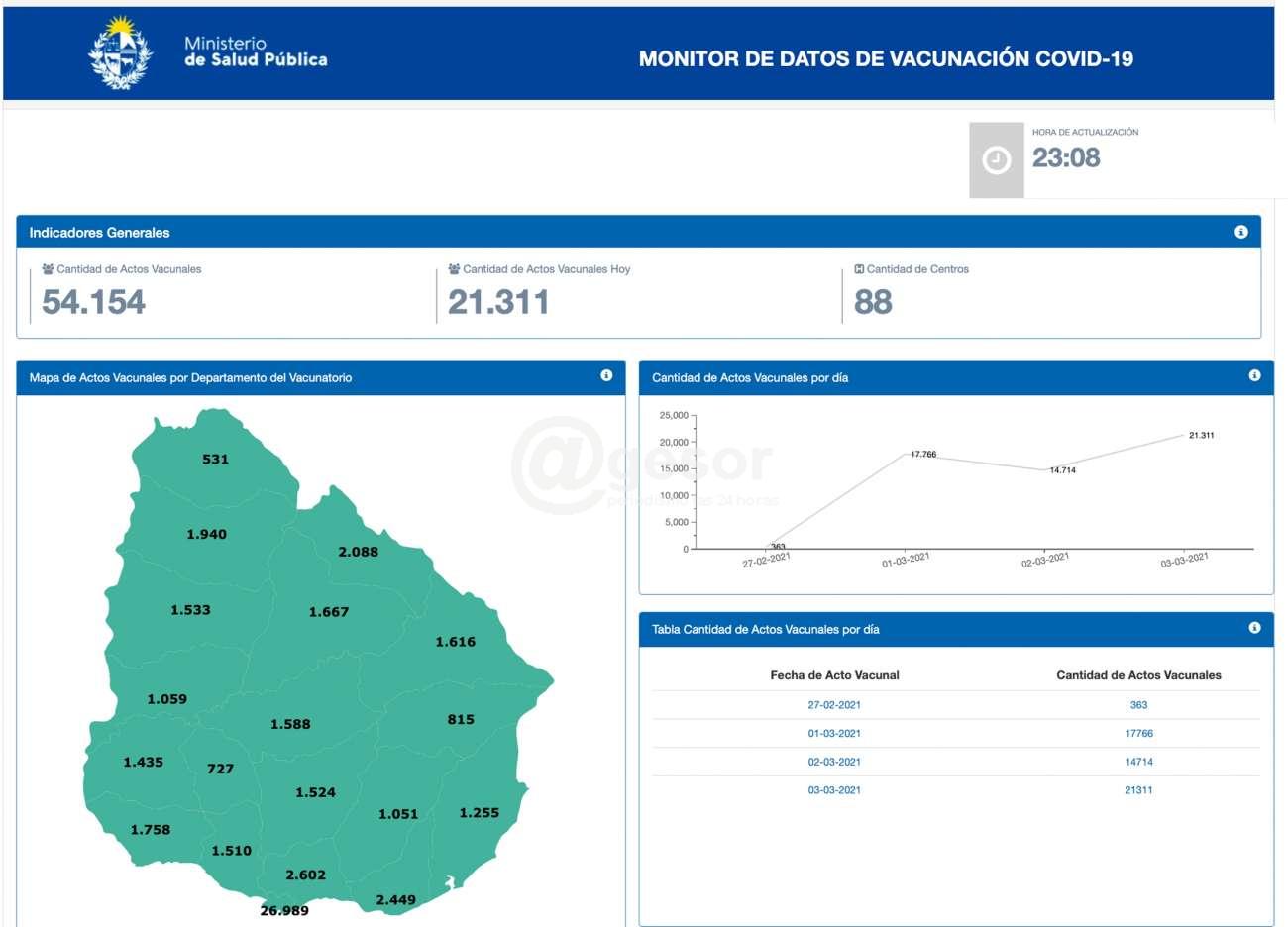Click people icon beside Cantidad de Actos Vacunales Hoy
This screenshot has width=1288, height=927.
[x=454, y=269]
